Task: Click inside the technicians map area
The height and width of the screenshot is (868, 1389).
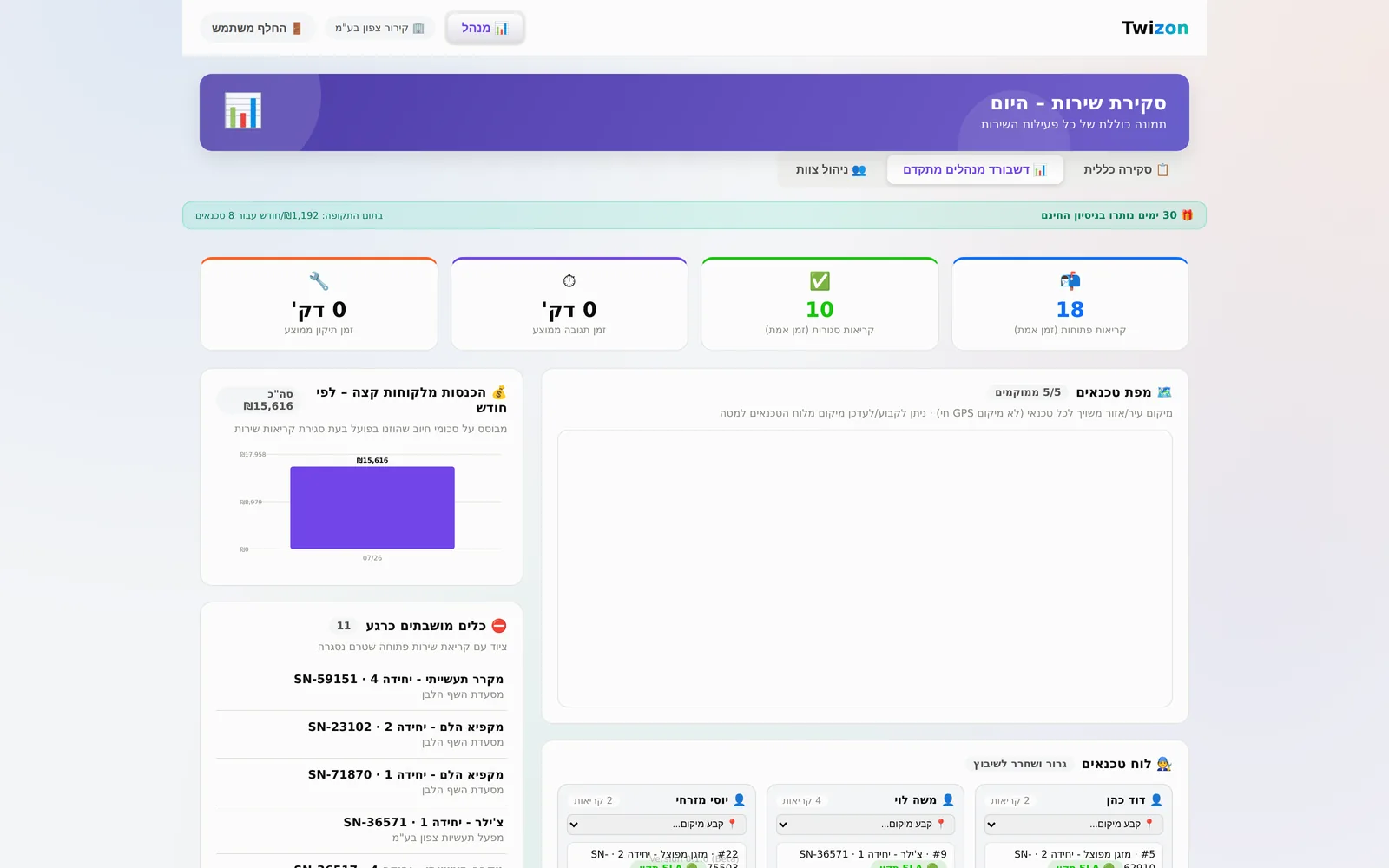Action: tap(865, 569)
